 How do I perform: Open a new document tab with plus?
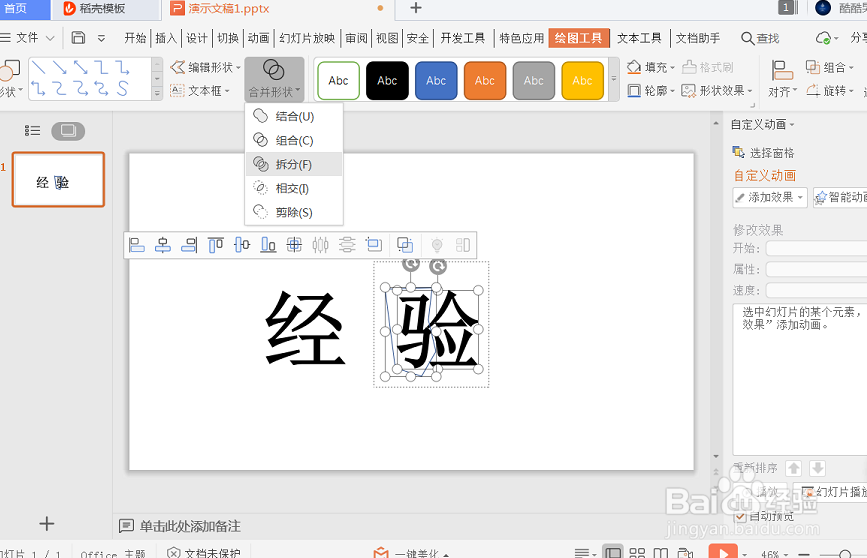pos(416,8)
